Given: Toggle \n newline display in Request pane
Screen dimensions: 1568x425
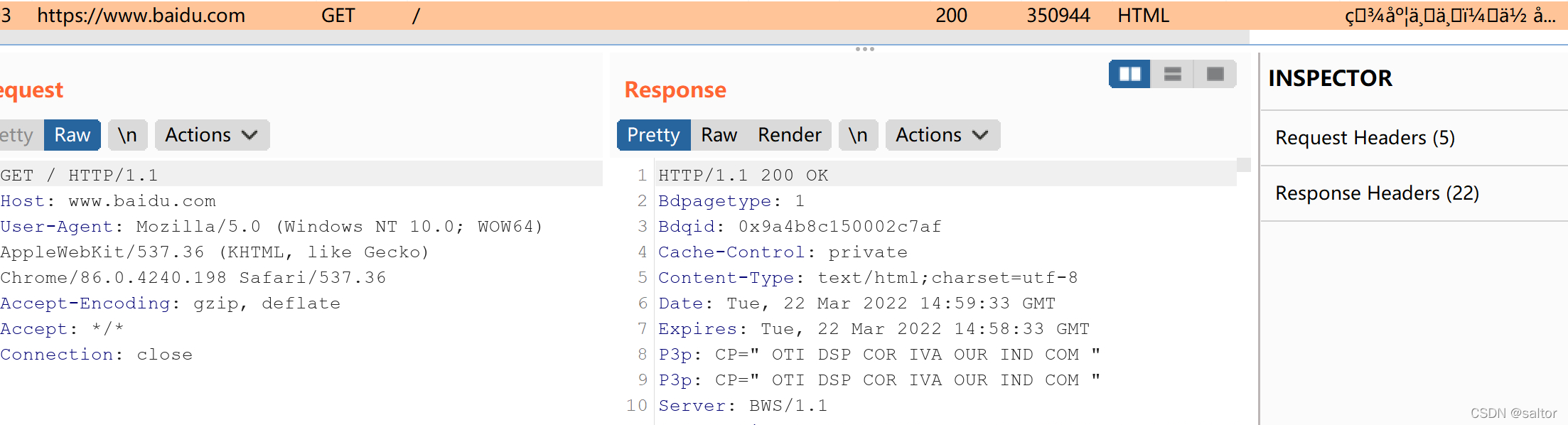Looking at the screenshot, I should tap(128, 135).
